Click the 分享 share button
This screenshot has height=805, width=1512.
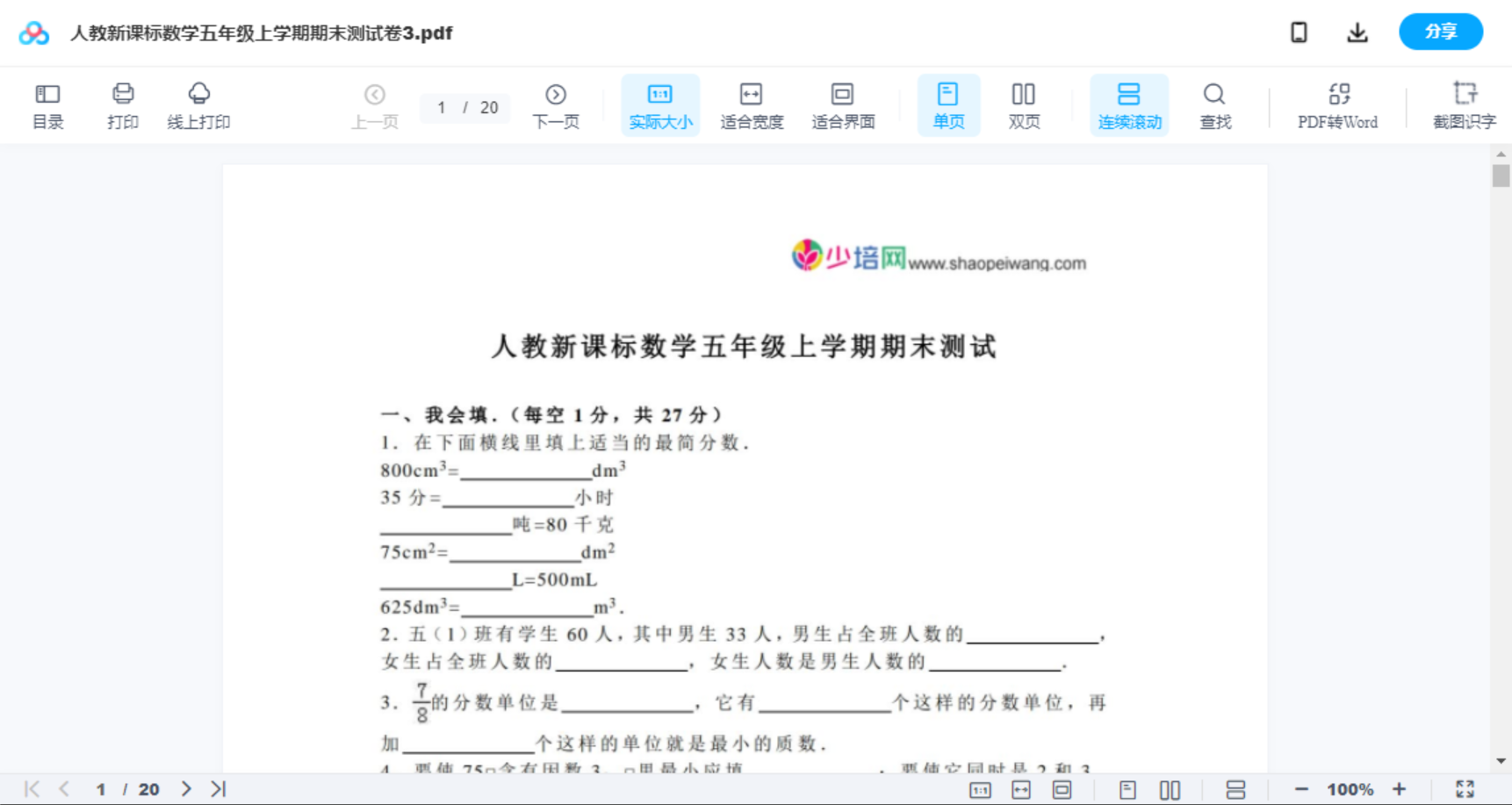[1440, 32]
